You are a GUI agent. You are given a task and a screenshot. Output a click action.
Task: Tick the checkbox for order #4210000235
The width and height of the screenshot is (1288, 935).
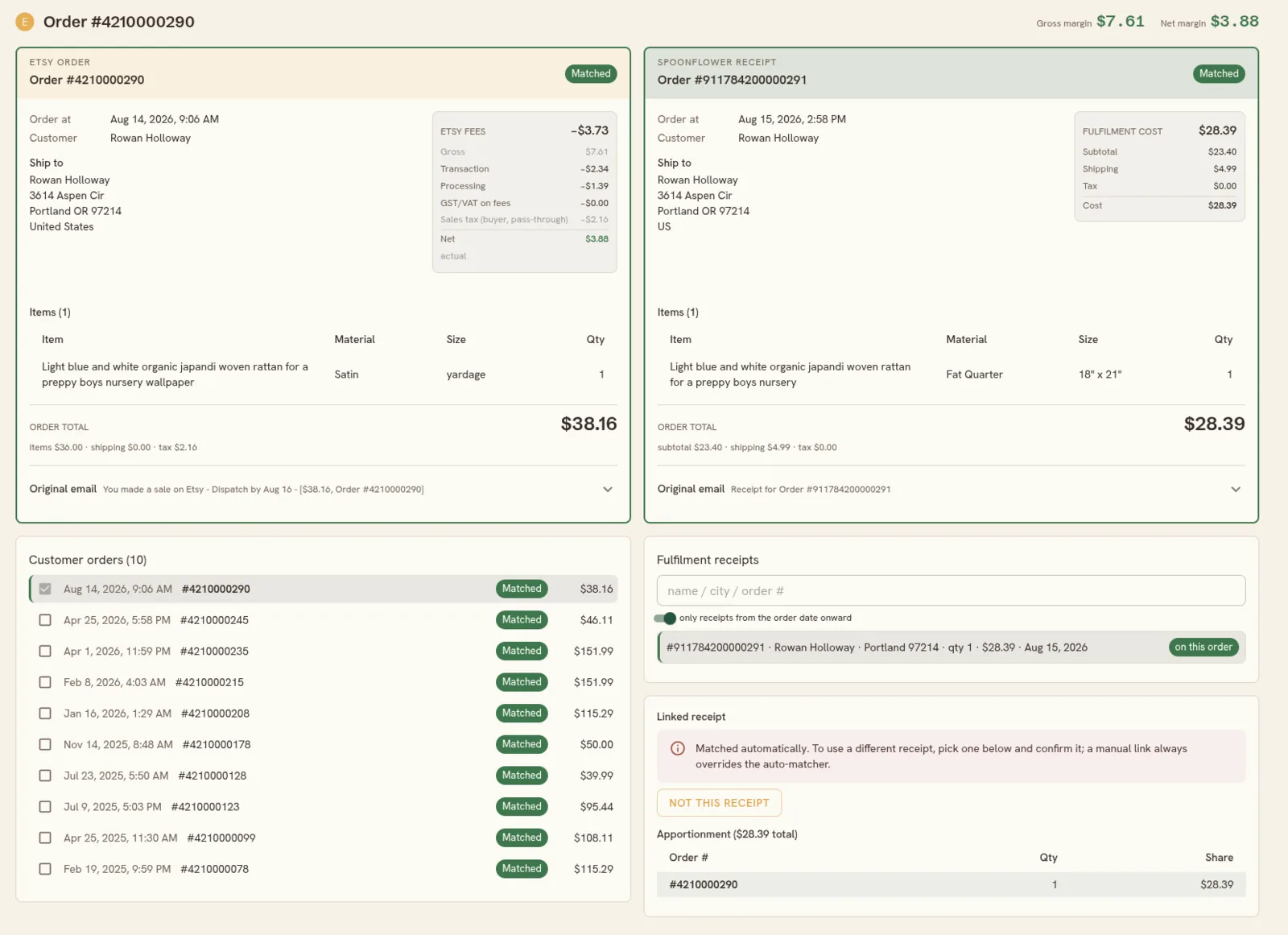(x=45, y=651)
